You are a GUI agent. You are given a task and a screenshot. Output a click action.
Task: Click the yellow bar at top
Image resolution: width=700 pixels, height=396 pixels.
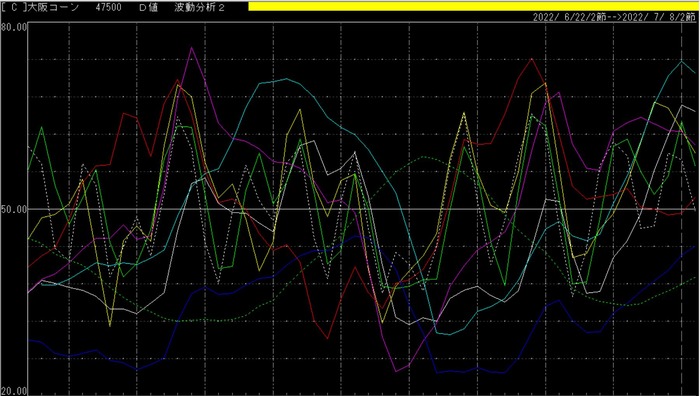coord(474,6)
